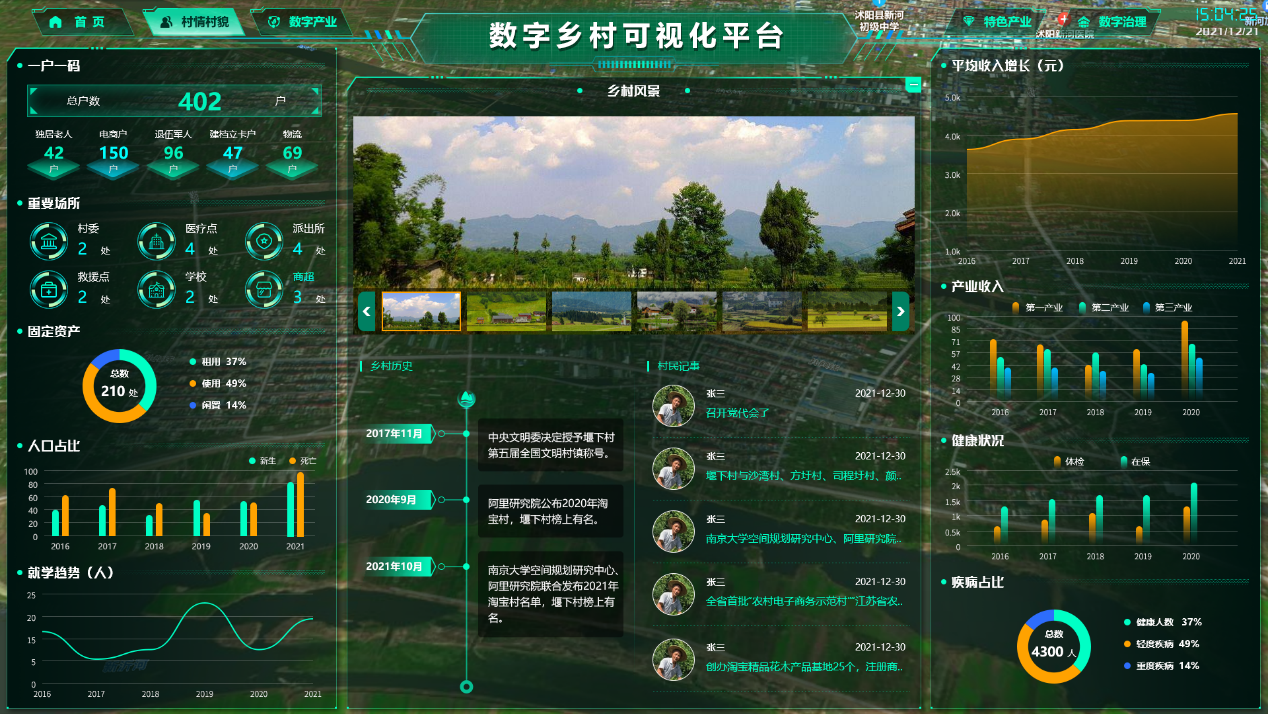Click the 平均收入增长 area chart

pos(1101,180)
